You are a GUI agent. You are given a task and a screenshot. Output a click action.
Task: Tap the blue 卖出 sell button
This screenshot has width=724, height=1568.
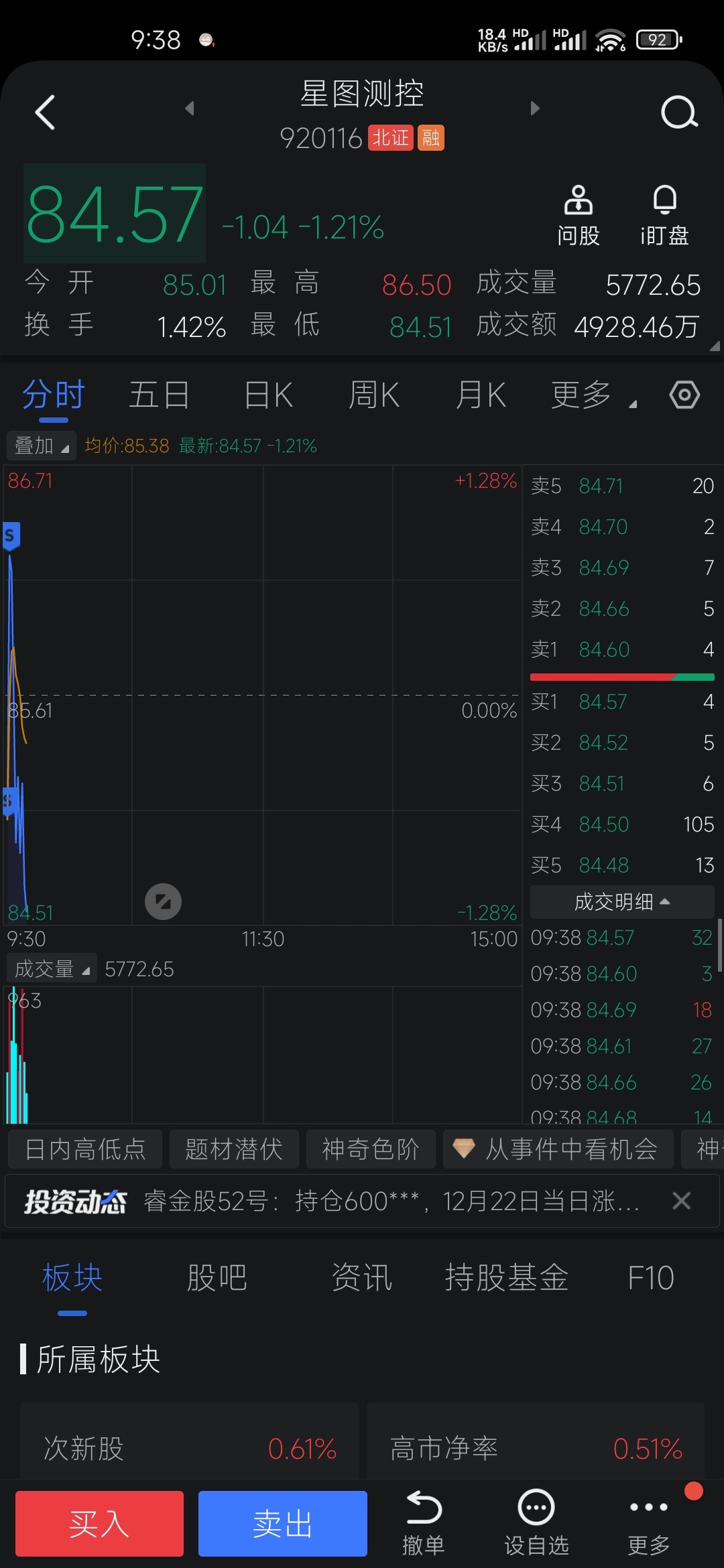click(283, 1523)
